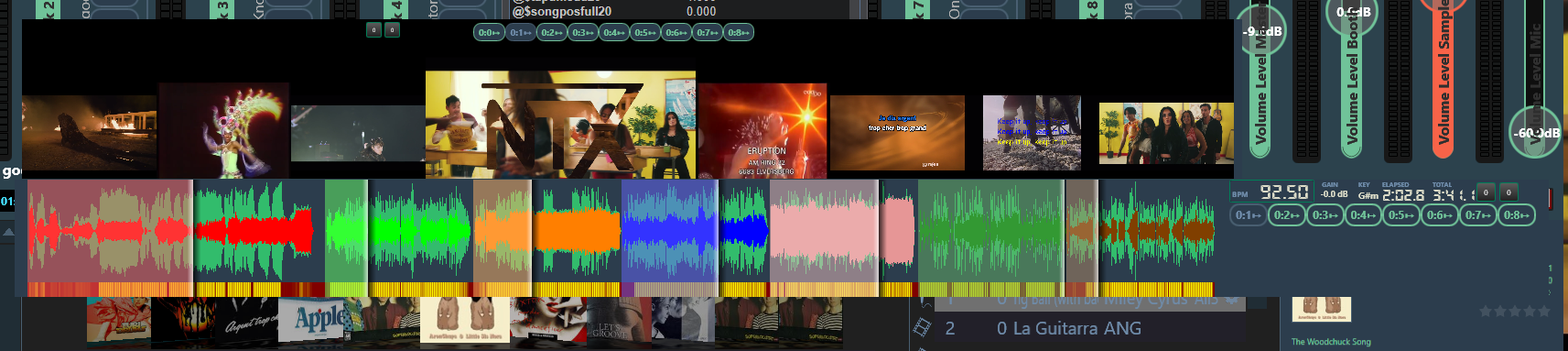Jump to cue point 0:2 in top row
Image resolution: width=1568 pixels, height=351 pixels.
(x=551, y=33)
